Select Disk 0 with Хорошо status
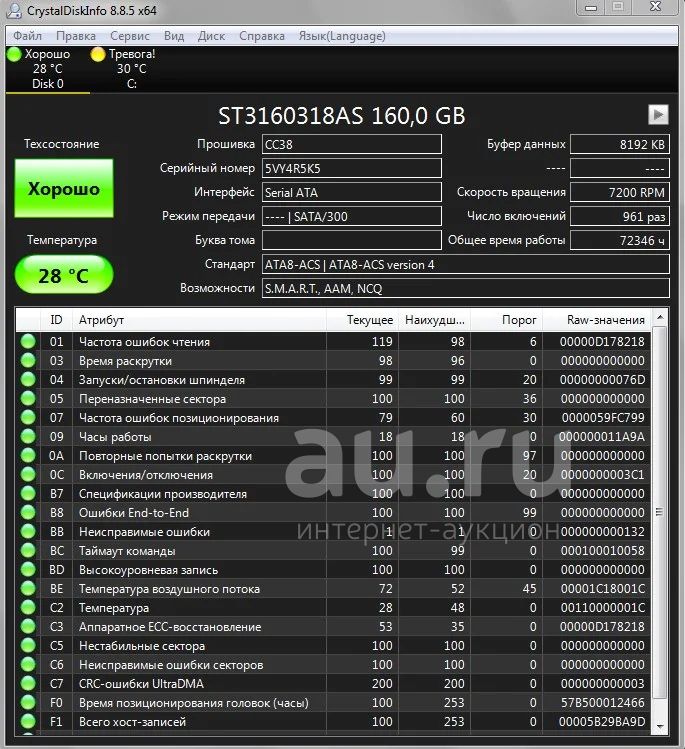Viewport: 685px width, 749px height. [47, 69]
